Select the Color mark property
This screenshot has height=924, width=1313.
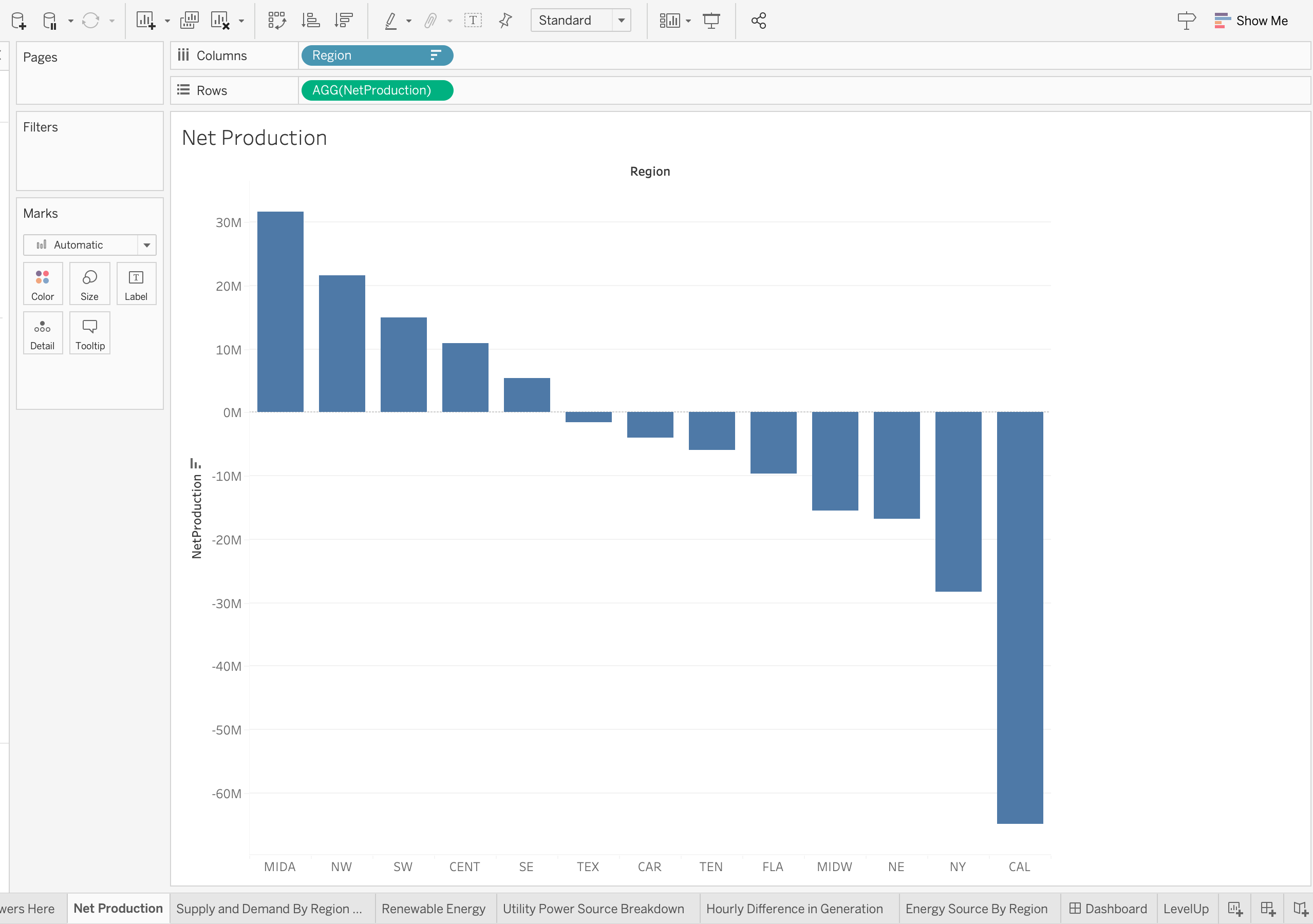pyautogui.click(x=43, y=283)
